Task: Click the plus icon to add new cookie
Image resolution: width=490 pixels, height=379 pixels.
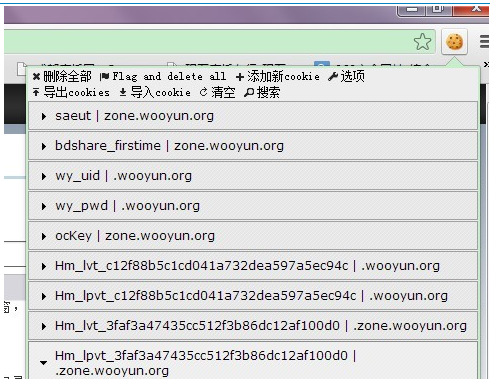Action: (x=240, y=77)
